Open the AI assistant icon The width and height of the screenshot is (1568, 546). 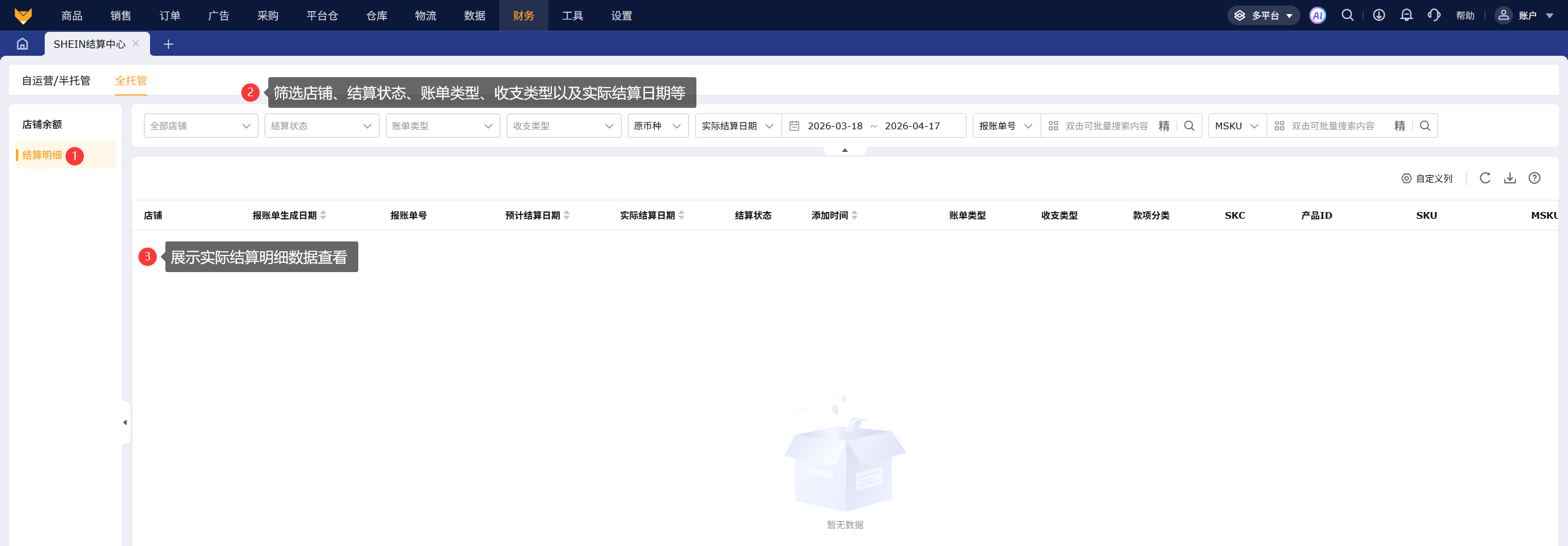[1317, 15]
